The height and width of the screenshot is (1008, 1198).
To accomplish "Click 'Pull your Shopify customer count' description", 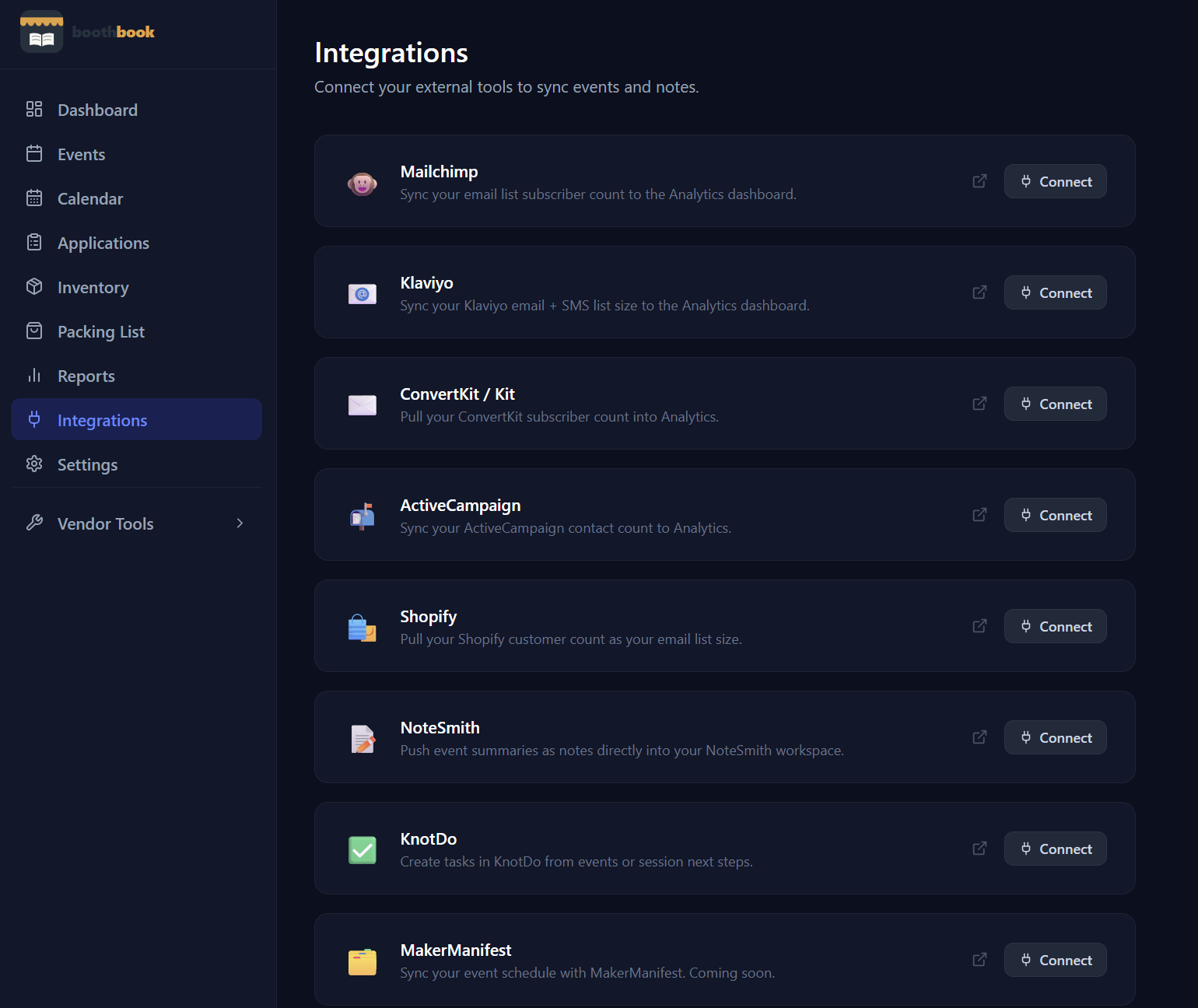I will click(x=571, y=639).
